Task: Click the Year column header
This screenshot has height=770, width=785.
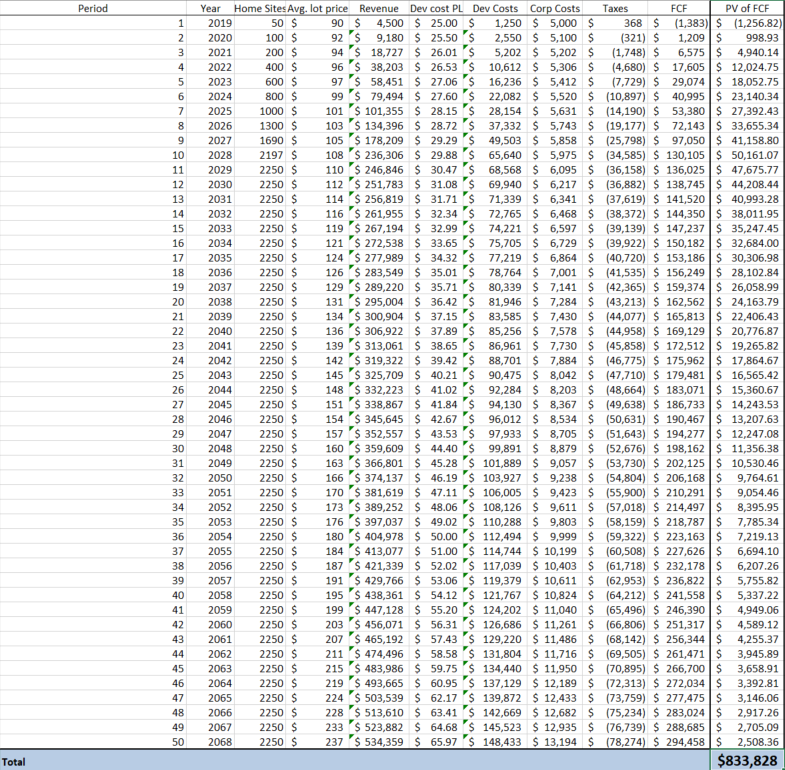Action: pos(210,8)
